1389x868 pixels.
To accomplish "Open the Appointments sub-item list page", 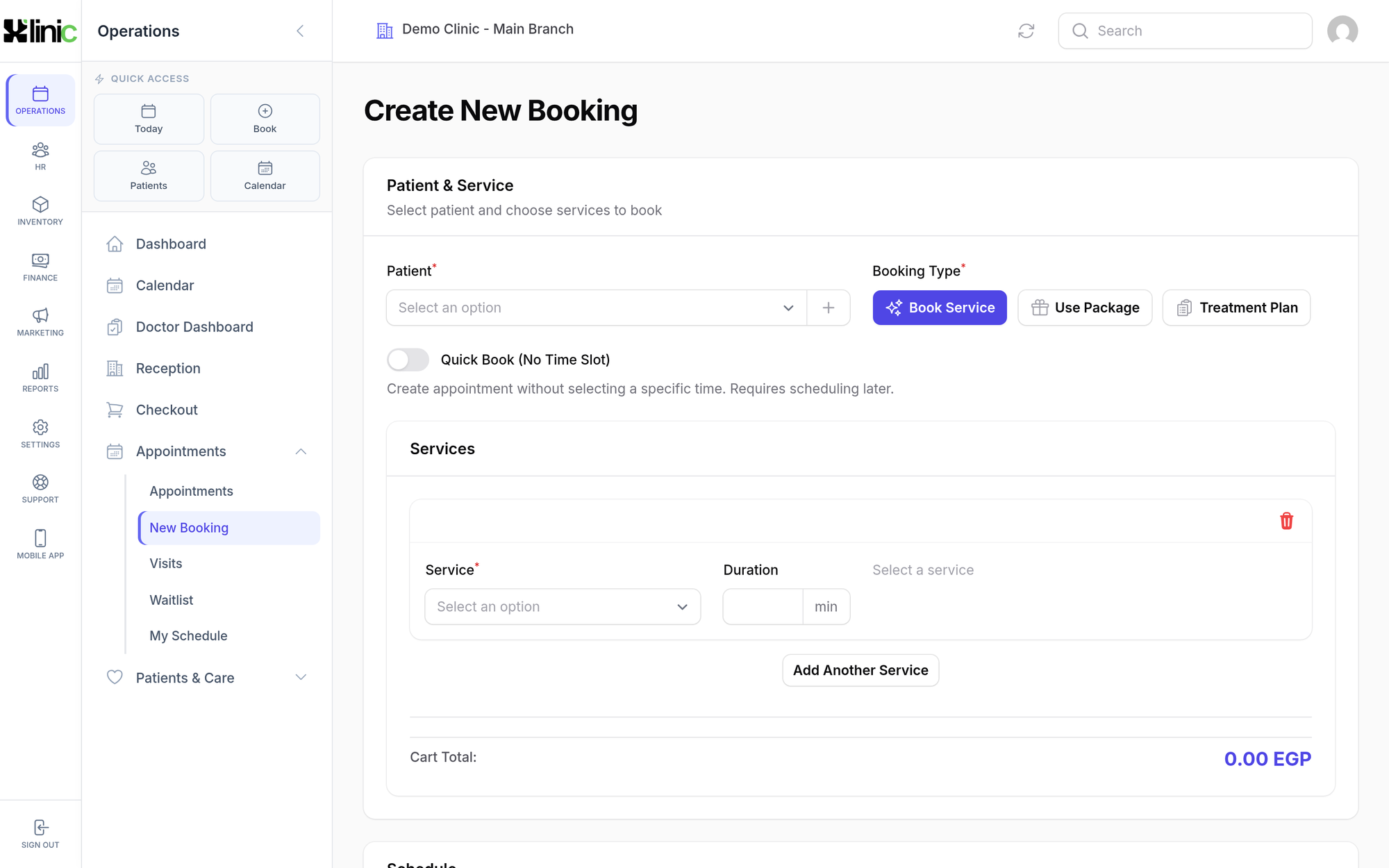I will pos(229,491).
